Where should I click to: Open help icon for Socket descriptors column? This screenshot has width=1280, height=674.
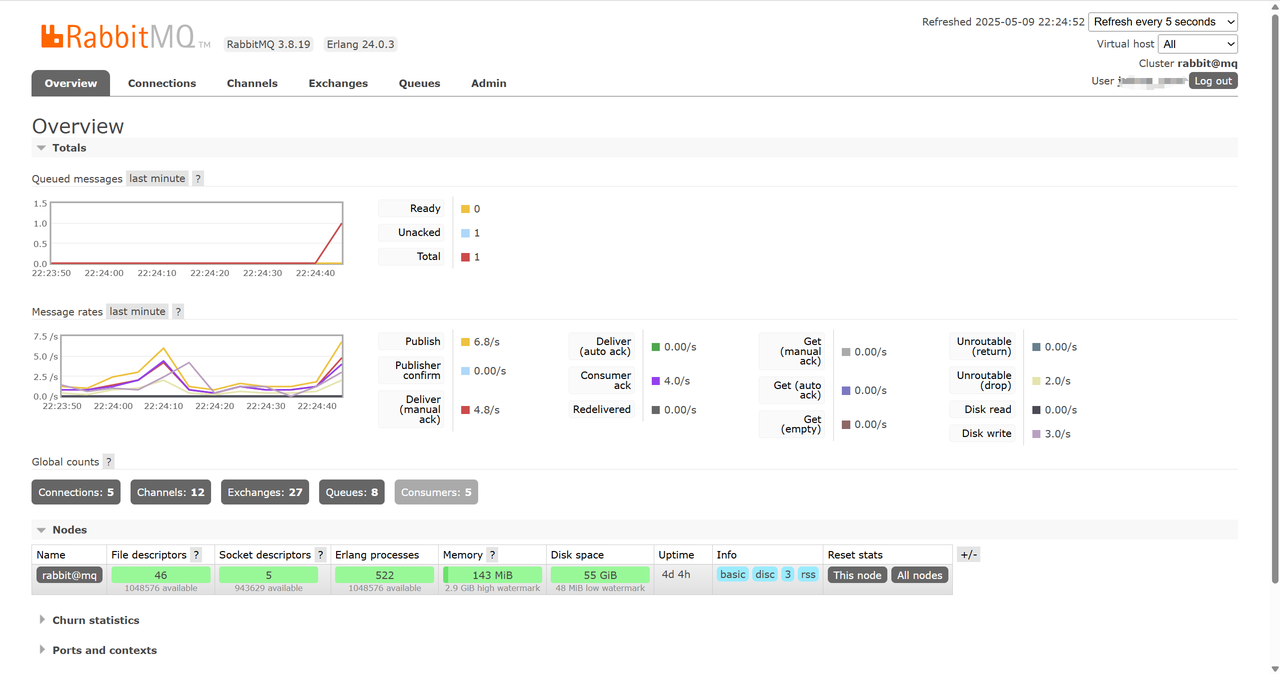point(321,554)
